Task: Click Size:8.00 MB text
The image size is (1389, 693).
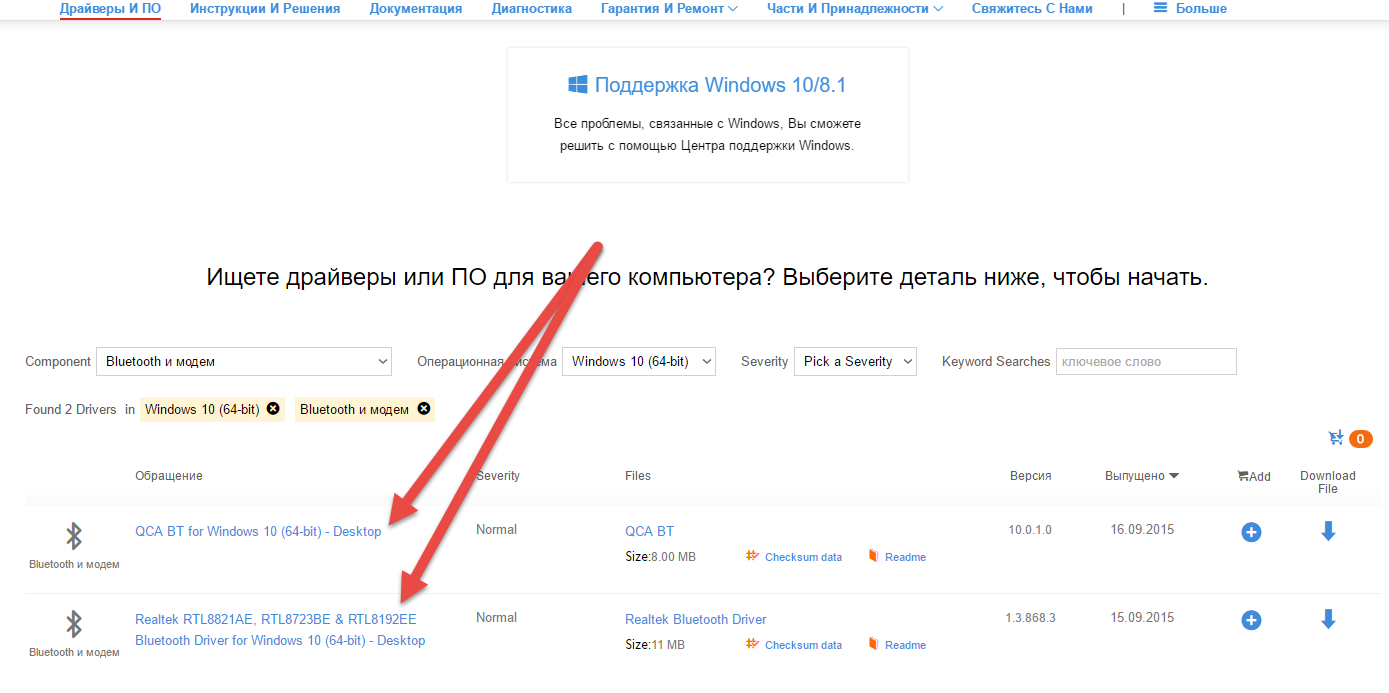Action: 660,557
